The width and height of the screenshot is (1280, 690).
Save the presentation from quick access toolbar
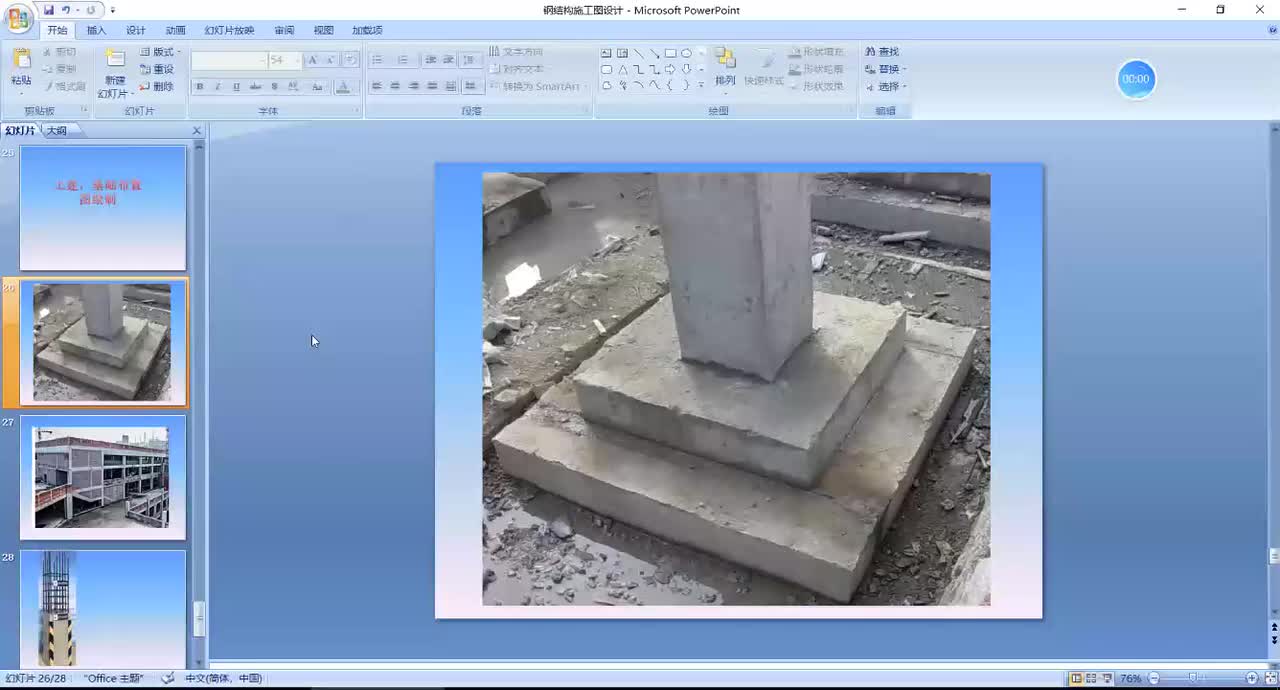coord(48,10)
